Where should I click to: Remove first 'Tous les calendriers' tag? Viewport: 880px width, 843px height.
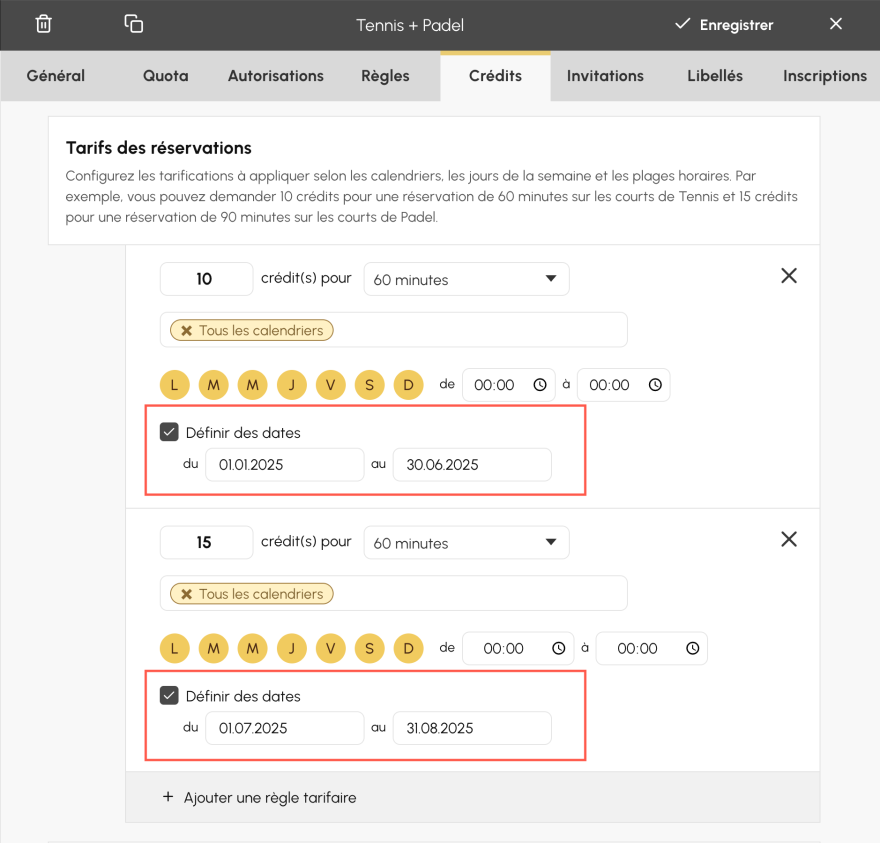186,331
